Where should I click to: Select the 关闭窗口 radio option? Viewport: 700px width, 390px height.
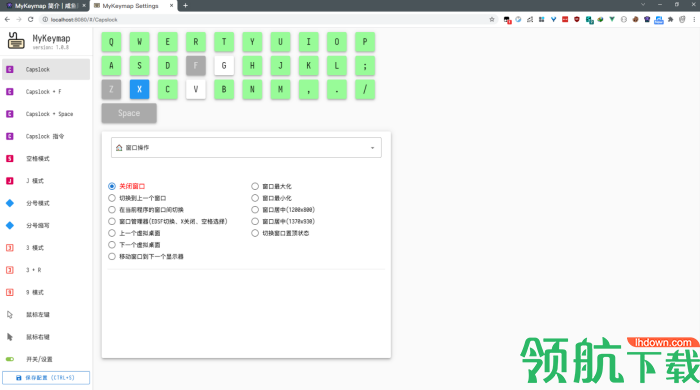(x=112, y=186)
